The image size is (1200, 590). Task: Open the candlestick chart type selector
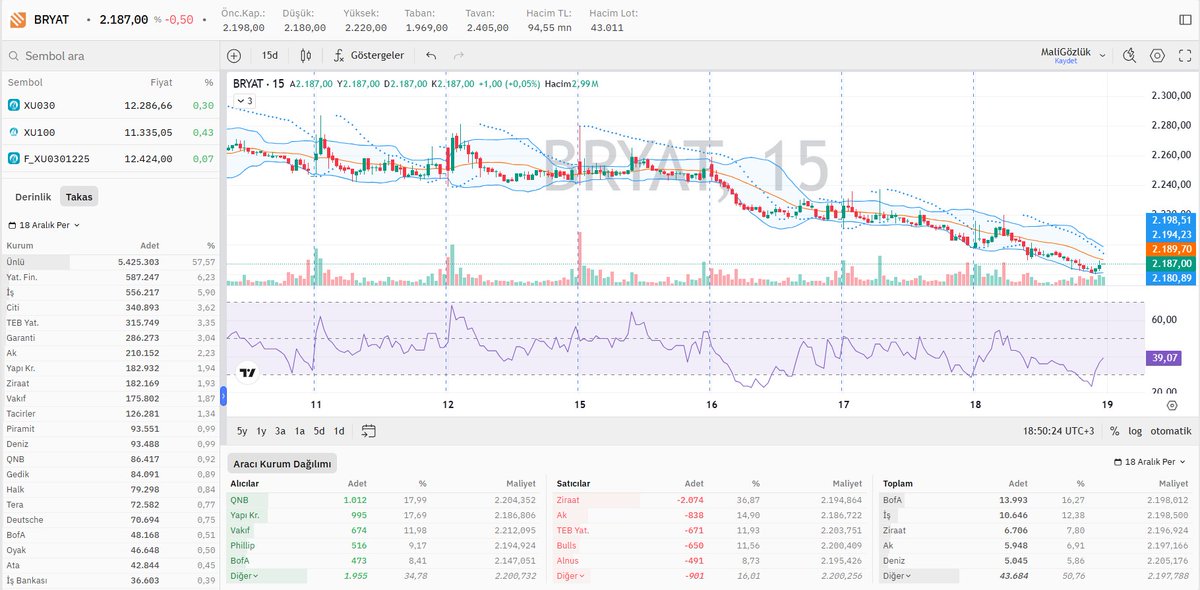pyautogui.click(x=306, y=56)
